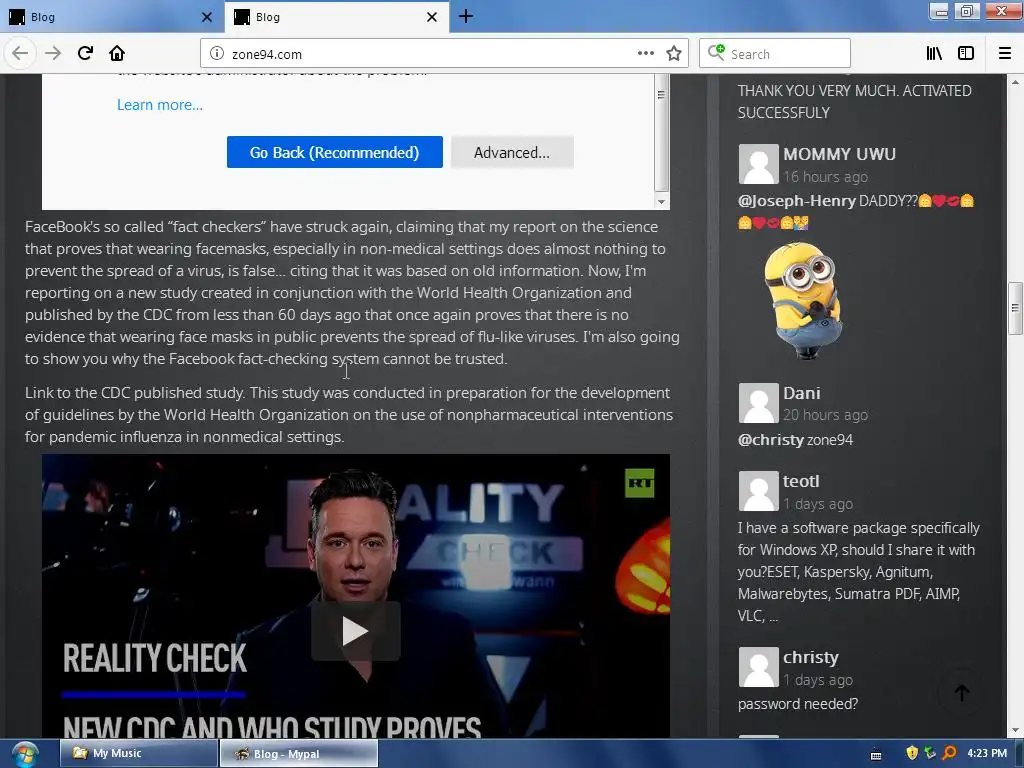Viewport: 1024px width, 768px height.
Task: Close the first Blog tab
Action: point(207,17)
